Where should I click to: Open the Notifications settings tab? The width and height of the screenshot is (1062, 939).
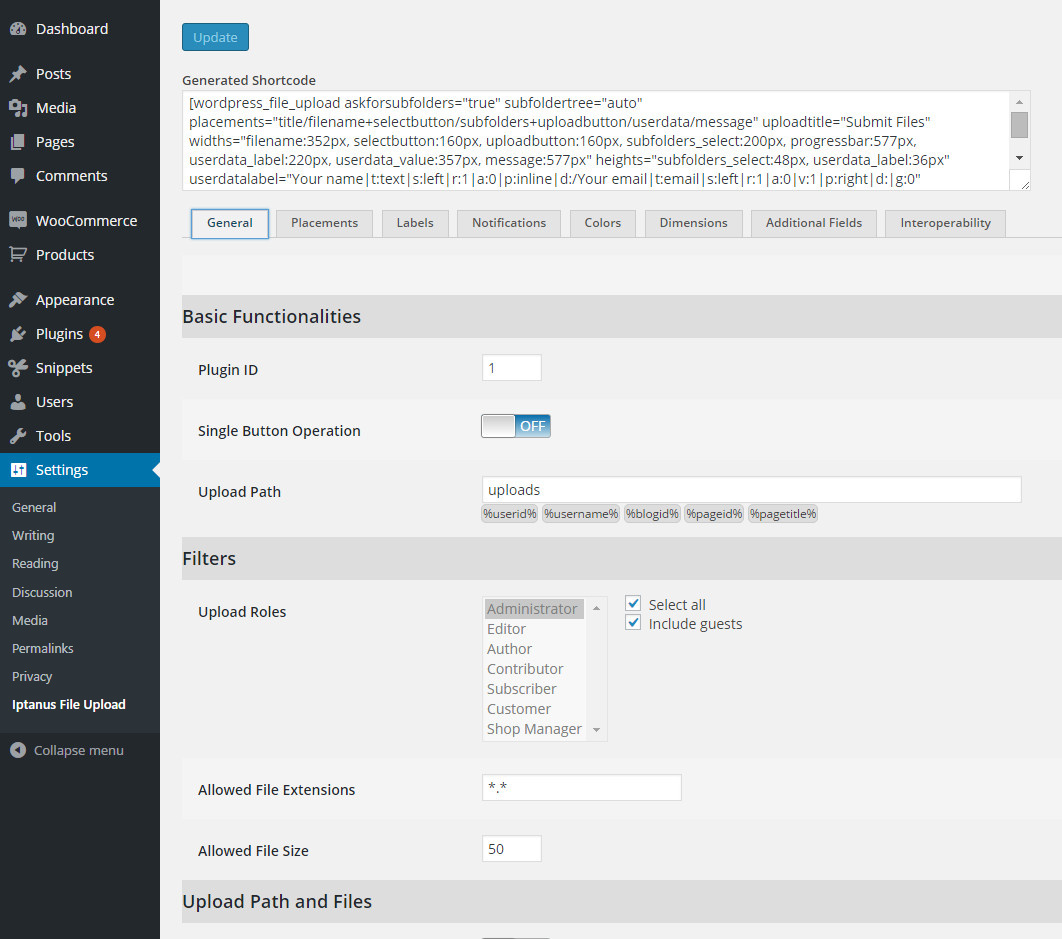click(x=508, y=223)
